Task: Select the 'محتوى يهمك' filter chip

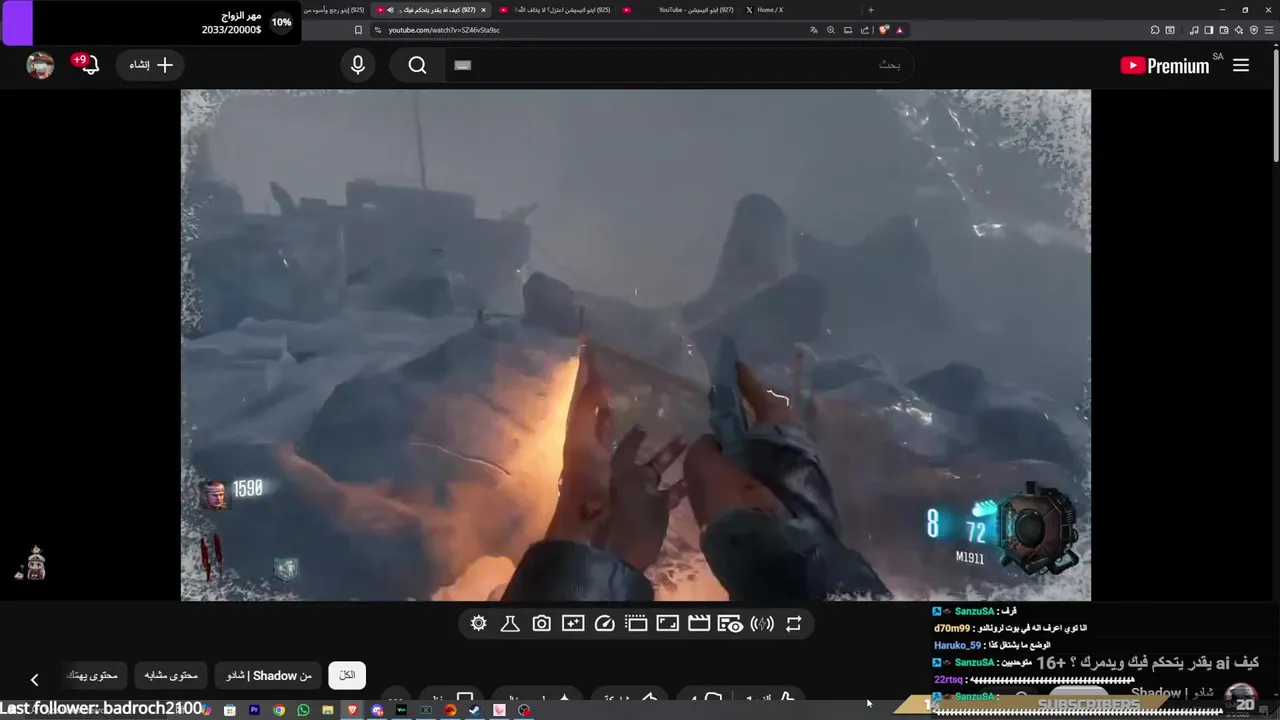Action: (92, 676)
